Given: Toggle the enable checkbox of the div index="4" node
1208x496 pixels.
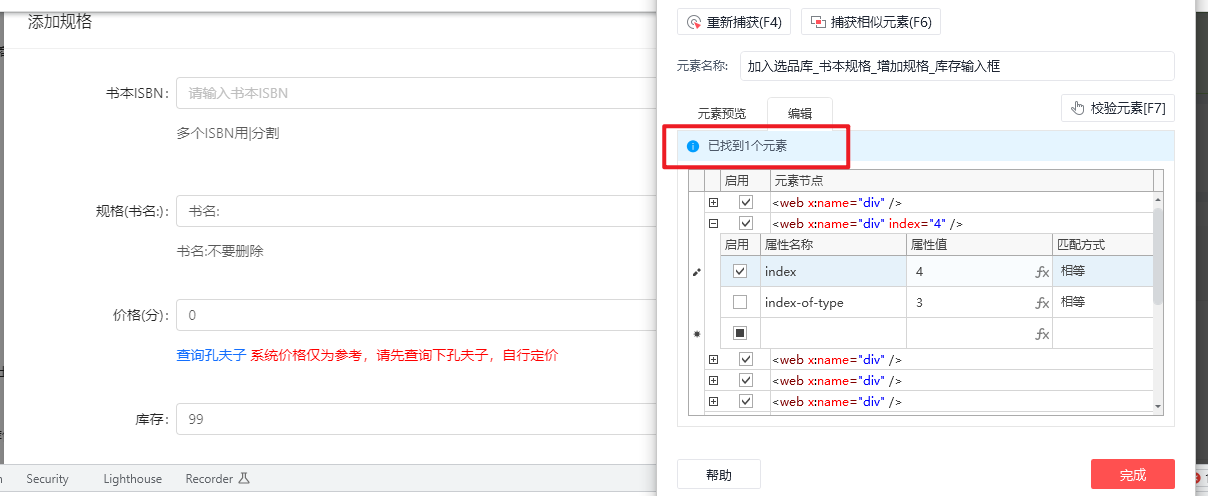Looking at the screenshot, I should [746, 223].
